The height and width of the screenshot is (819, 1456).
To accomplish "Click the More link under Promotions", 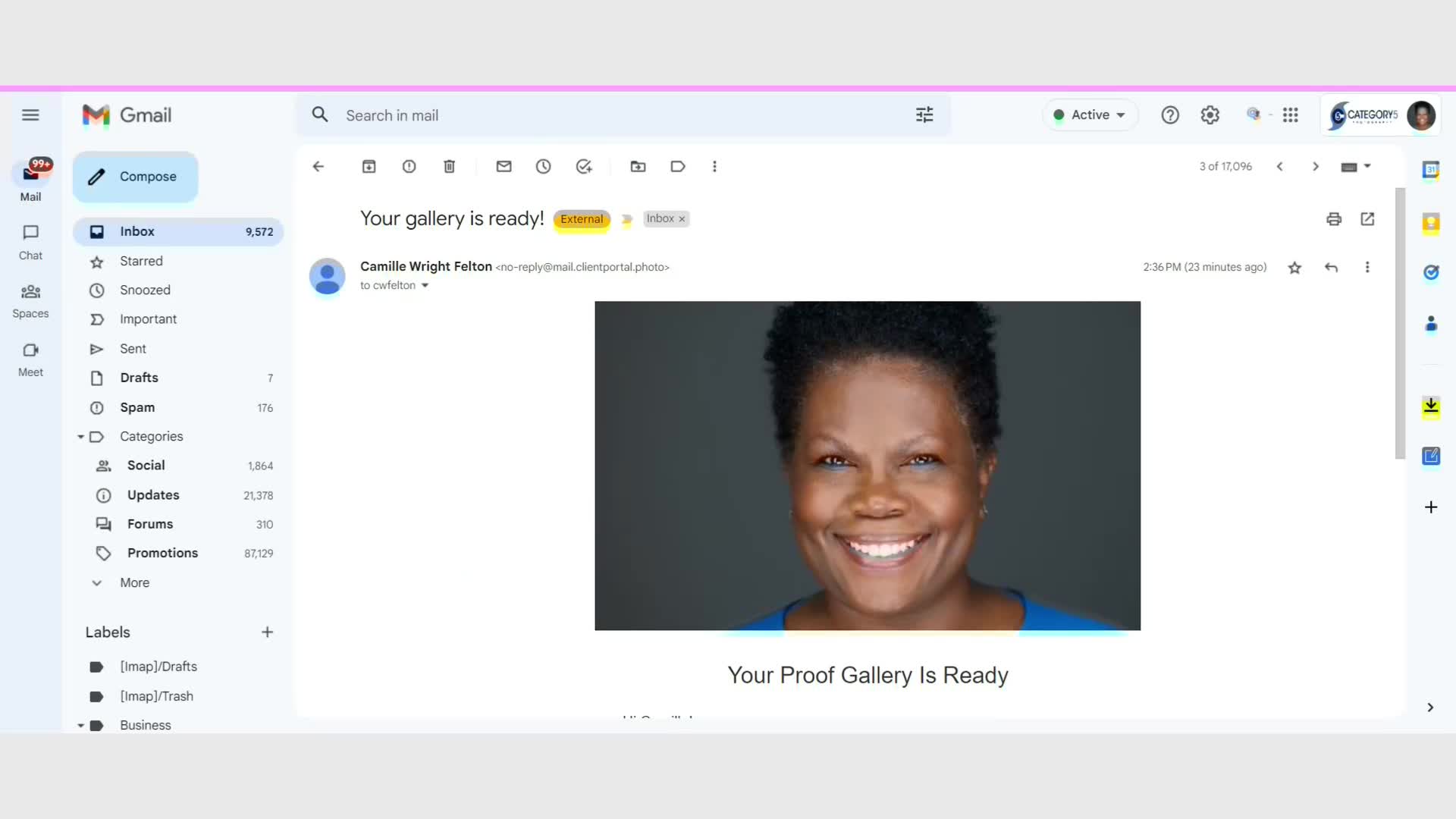I will point(134,582).
